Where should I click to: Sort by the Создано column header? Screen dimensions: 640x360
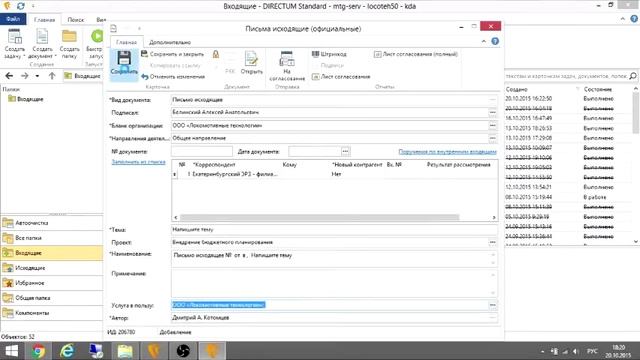coord(517,89)
